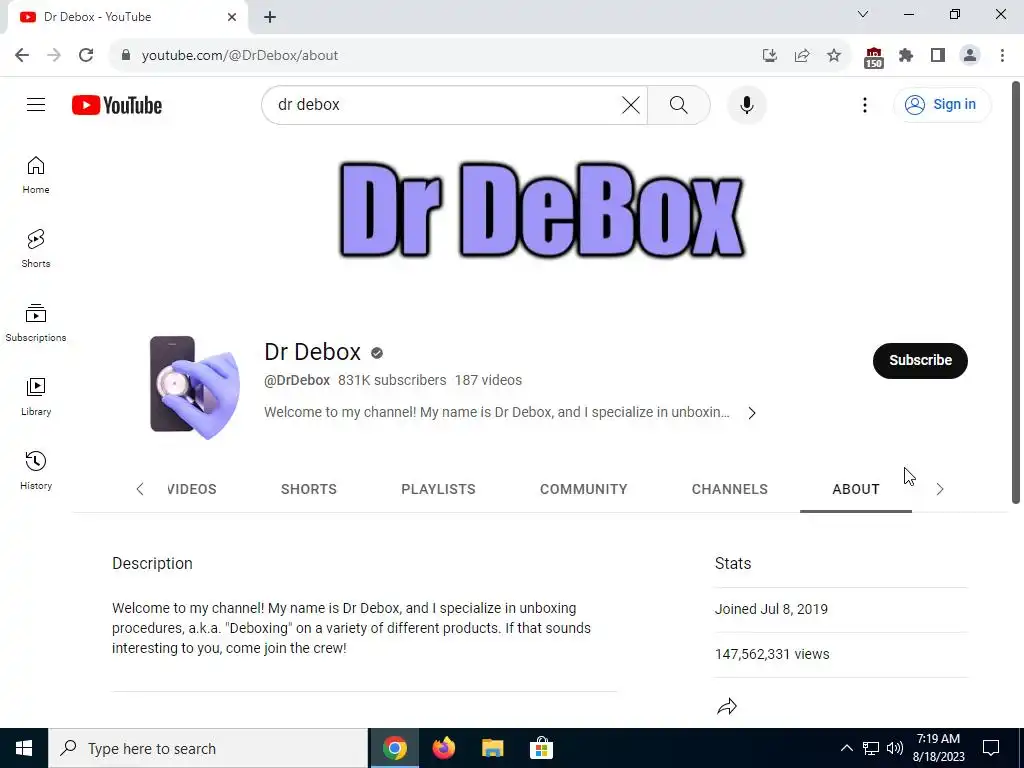The width and height of the screenshot is (1024, 768).
Task: Open the network icon in system tray
Action: [871, 748]
